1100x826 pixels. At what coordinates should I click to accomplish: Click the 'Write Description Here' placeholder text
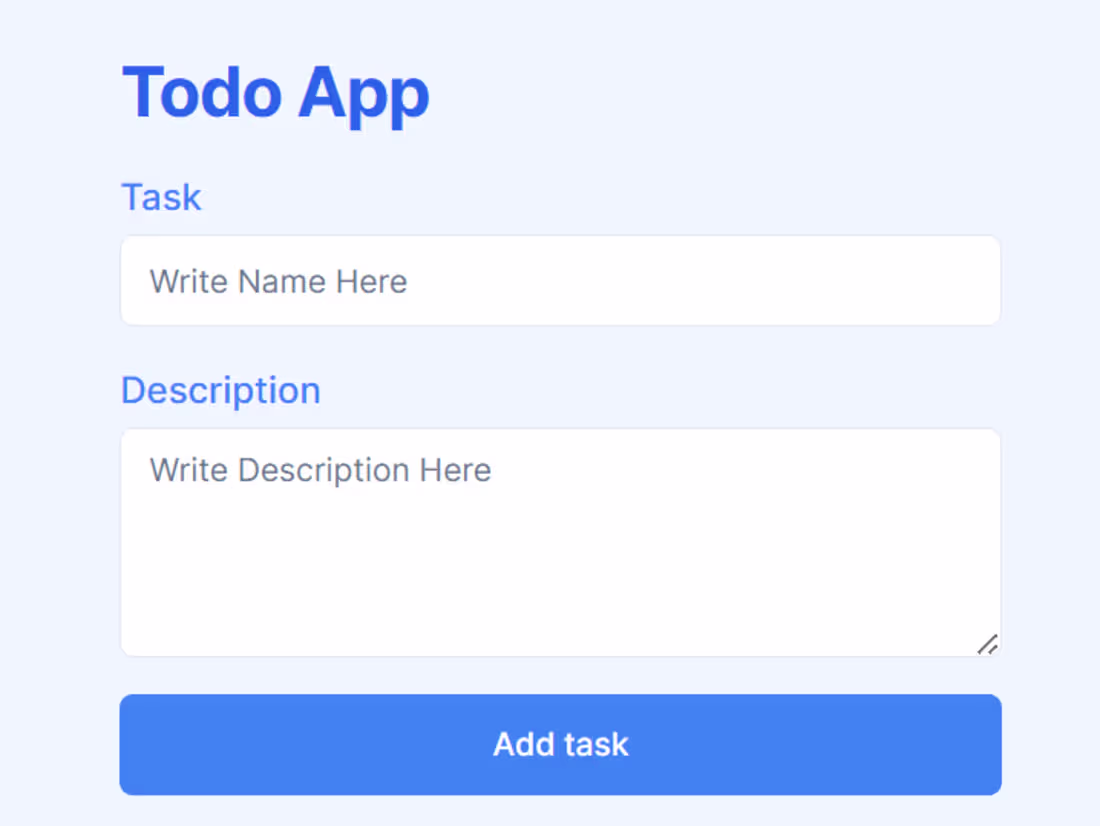click(x=320, y=470)
